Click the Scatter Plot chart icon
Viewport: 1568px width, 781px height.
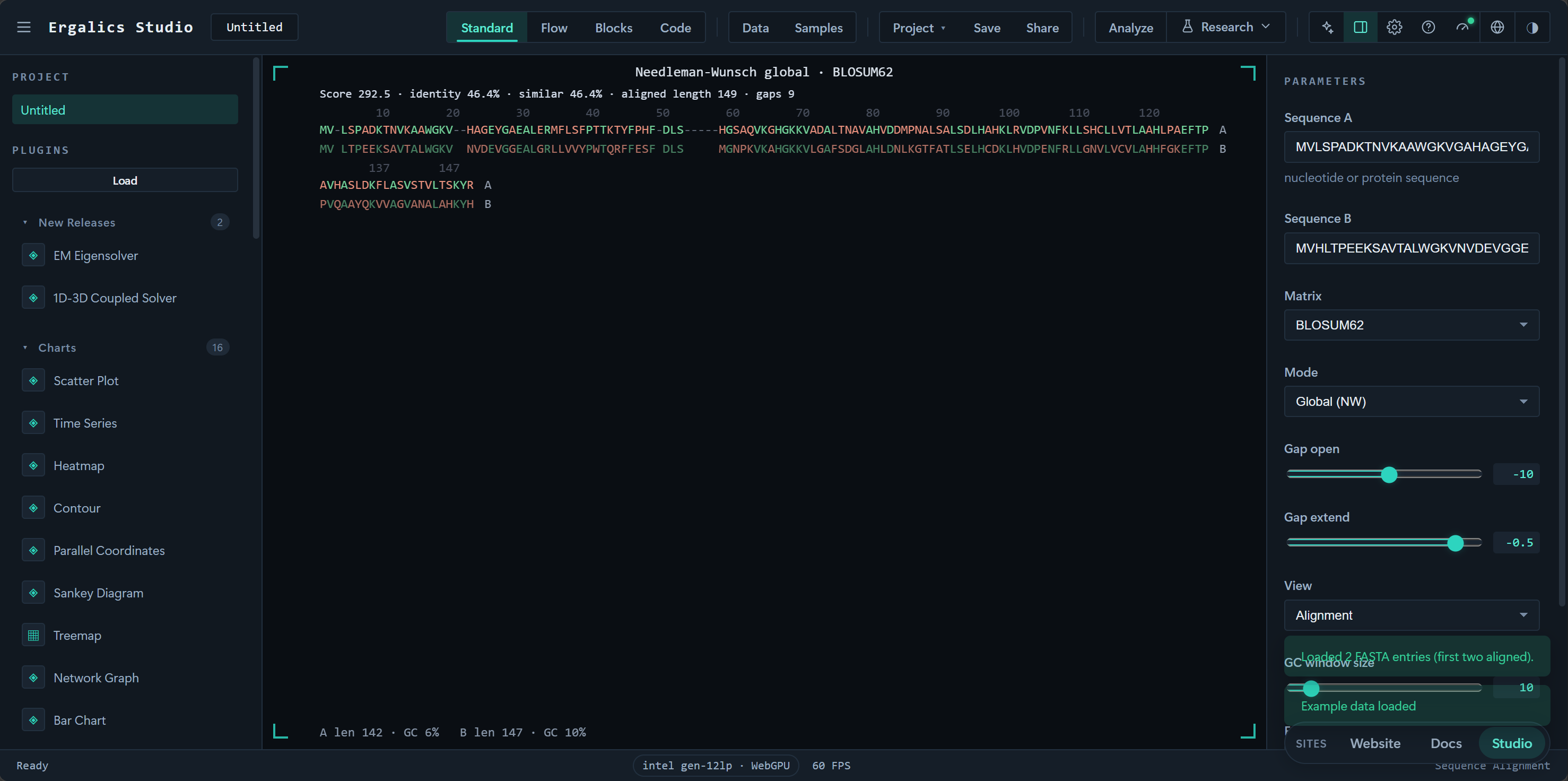click(x=33, y=380)
